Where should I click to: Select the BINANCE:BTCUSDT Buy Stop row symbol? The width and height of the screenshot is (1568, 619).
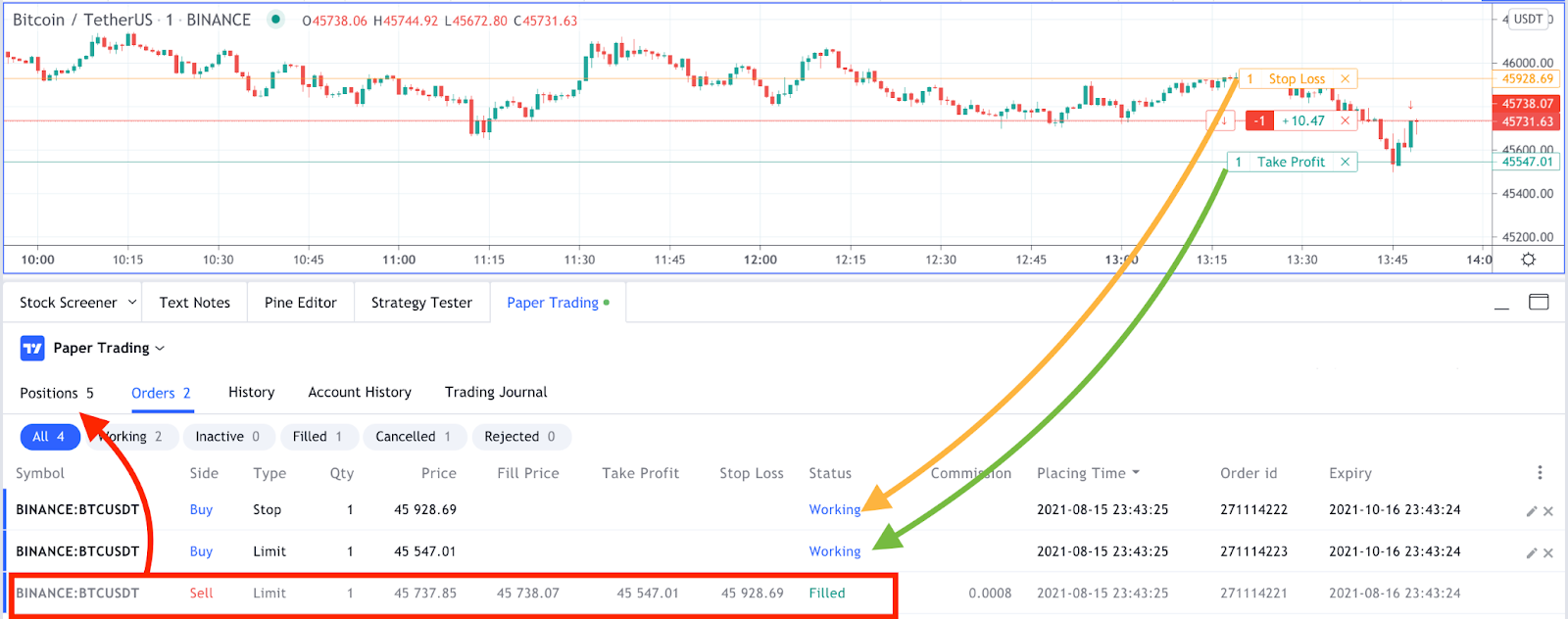click(77, 509)
